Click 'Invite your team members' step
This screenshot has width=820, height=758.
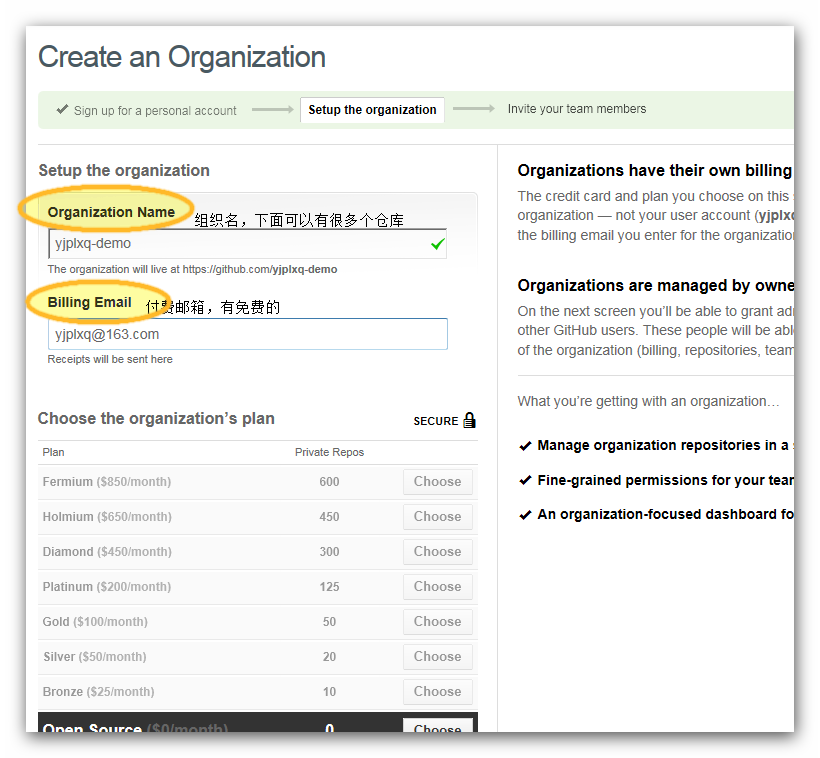(577, 109)
